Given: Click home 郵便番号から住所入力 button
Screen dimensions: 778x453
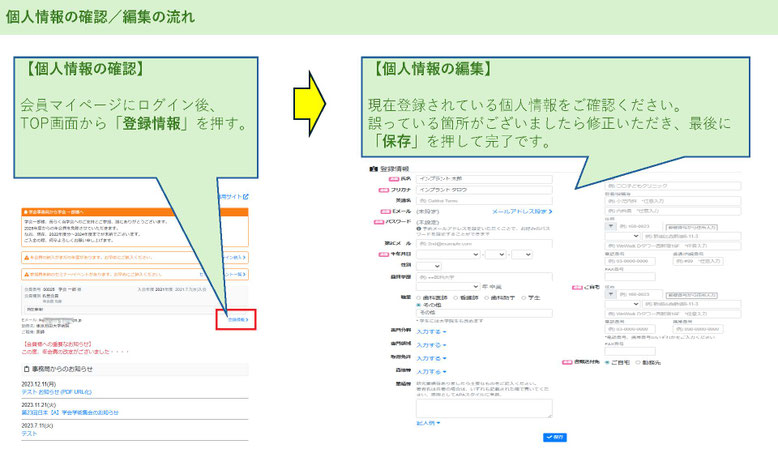Looking at the screenshot, I should 691,295.
